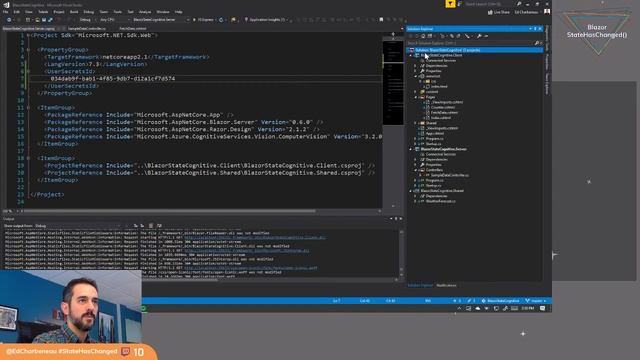Collapse the BlazorStateCognitive.Client project
Screen dimensions: 640x360
(412, 55)
